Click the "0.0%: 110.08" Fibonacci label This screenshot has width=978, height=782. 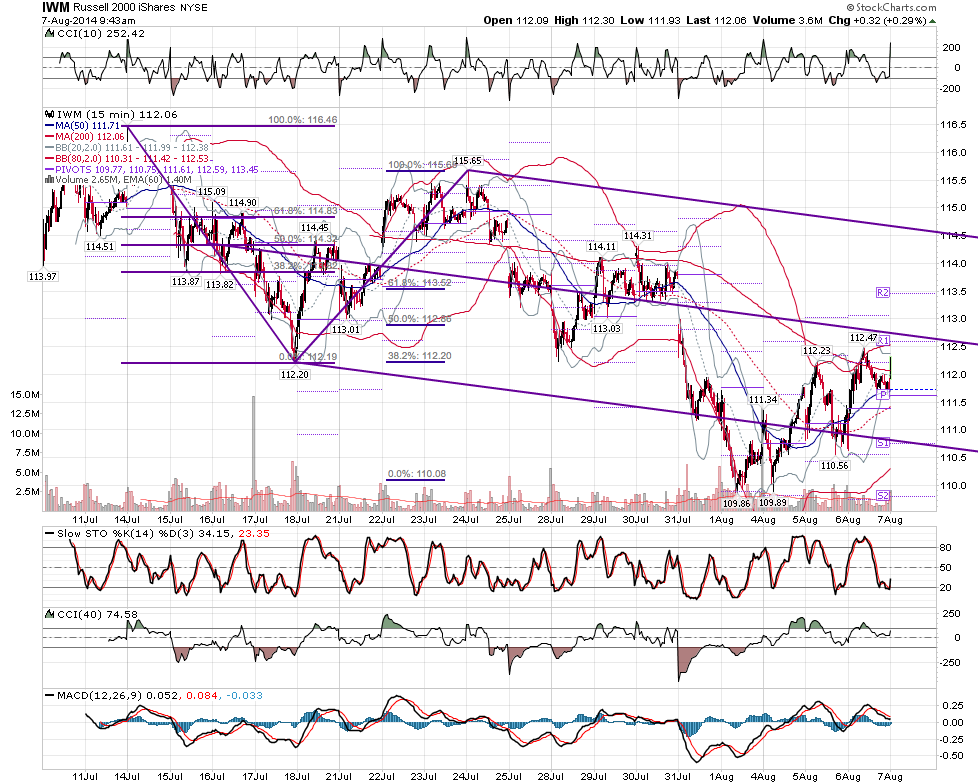pyautogui.click(x=417, y=474)
